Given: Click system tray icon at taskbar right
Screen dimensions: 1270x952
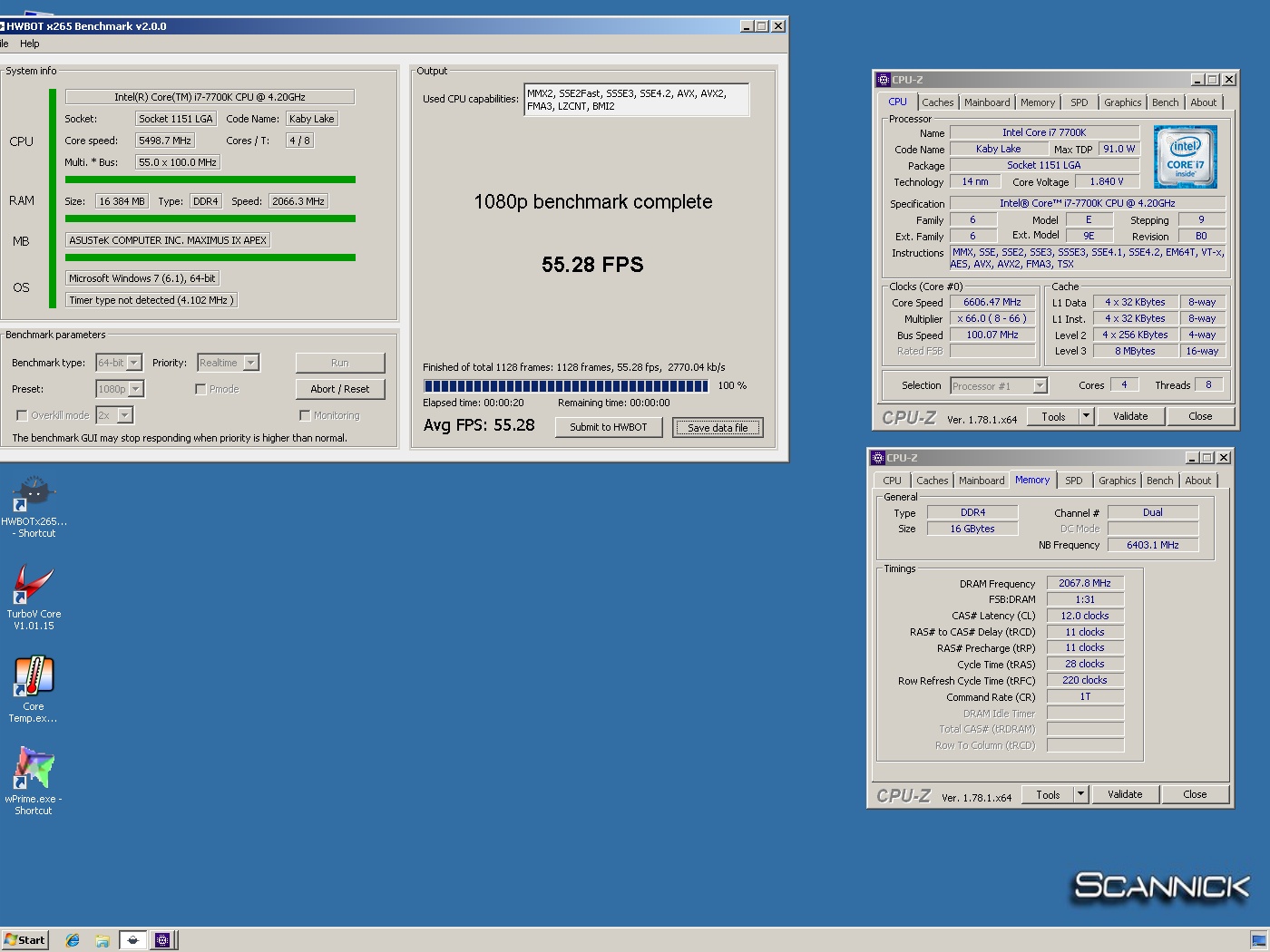Looking at the screenshot, I should coord(1257,941).
